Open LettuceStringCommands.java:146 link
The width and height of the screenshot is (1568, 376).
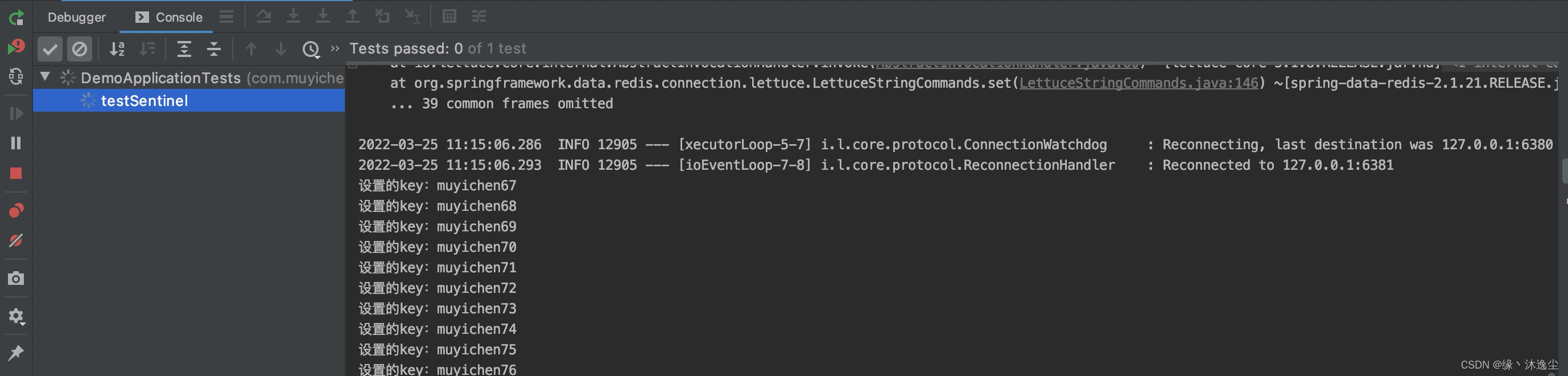click(1138, 83)
